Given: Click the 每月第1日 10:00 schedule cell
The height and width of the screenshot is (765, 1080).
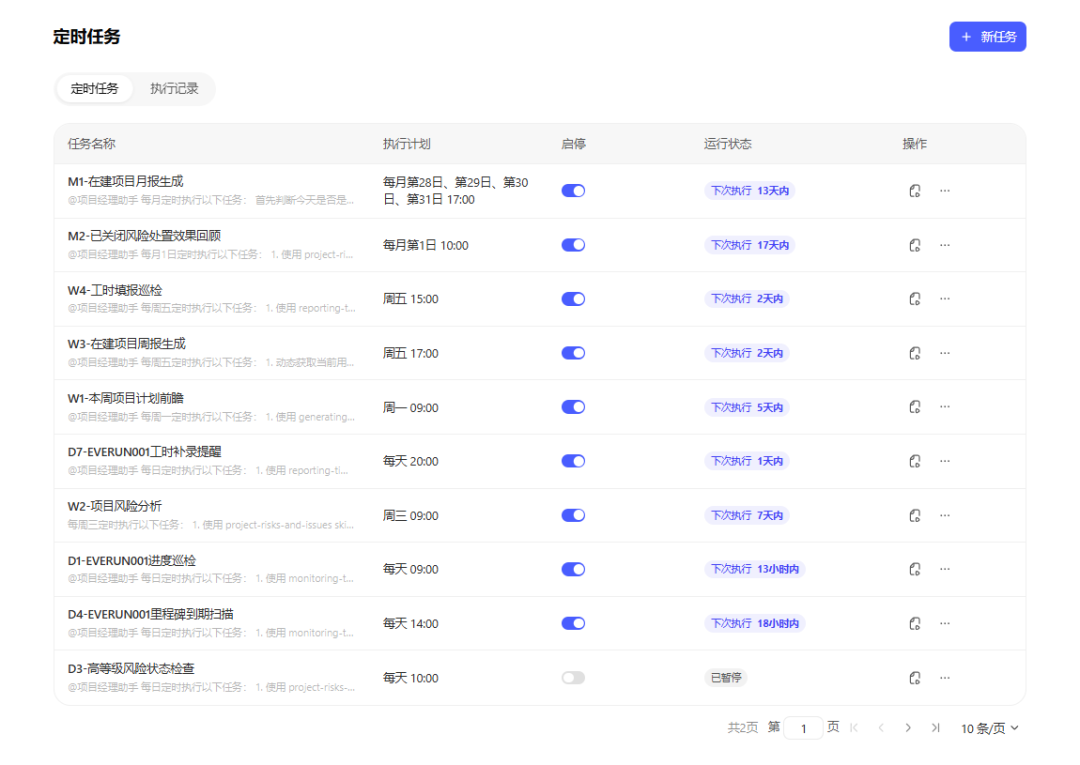Looking at the screenshot, I should pos(426,245).
